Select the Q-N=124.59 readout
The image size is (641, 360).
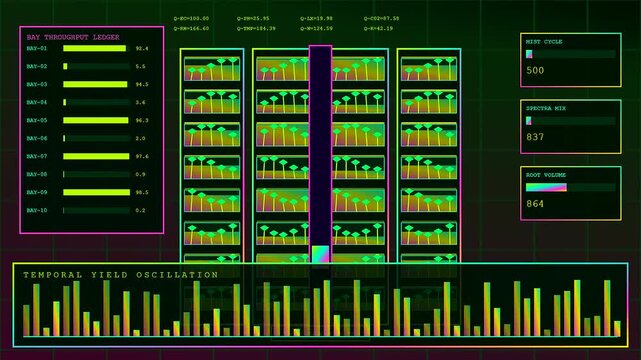(x=316, y=29)
